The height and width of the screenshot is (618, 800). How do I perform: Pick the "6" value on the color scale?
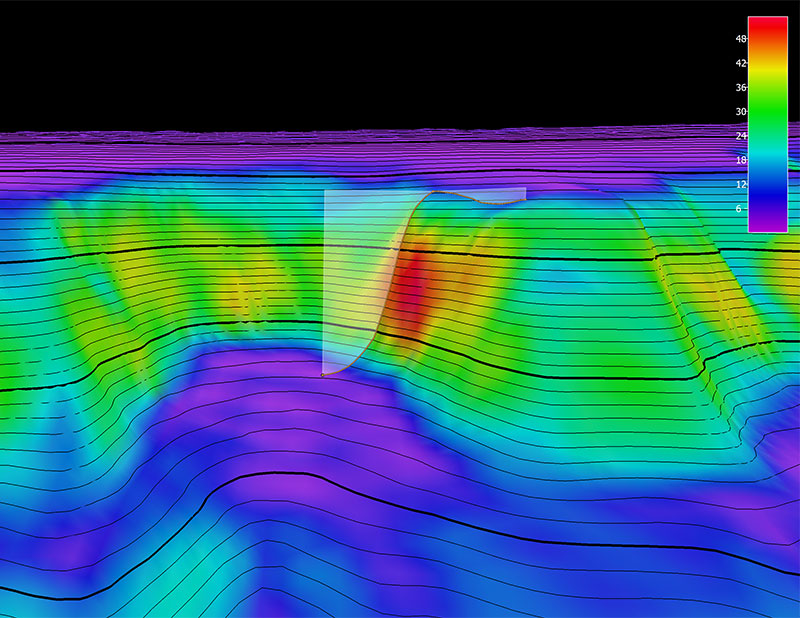click(x=738, y=209)
